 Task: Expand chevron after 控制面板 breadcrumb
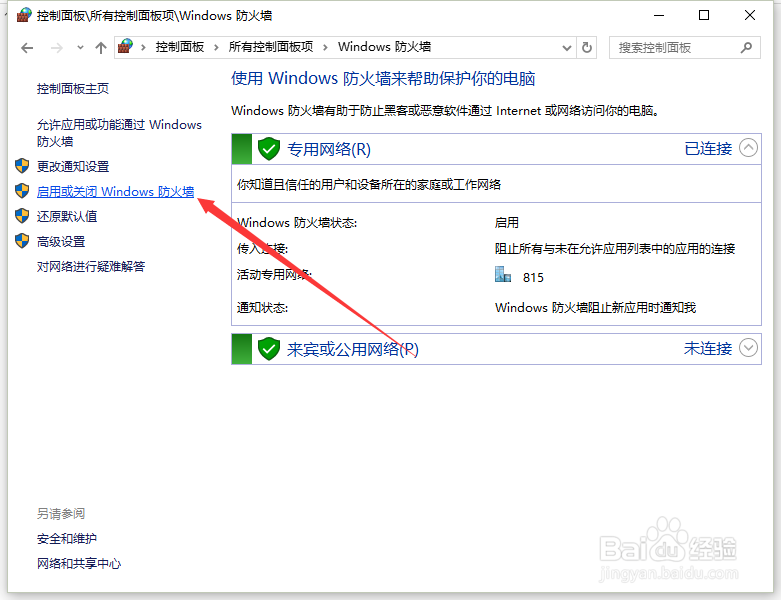(x=216, y=47)
